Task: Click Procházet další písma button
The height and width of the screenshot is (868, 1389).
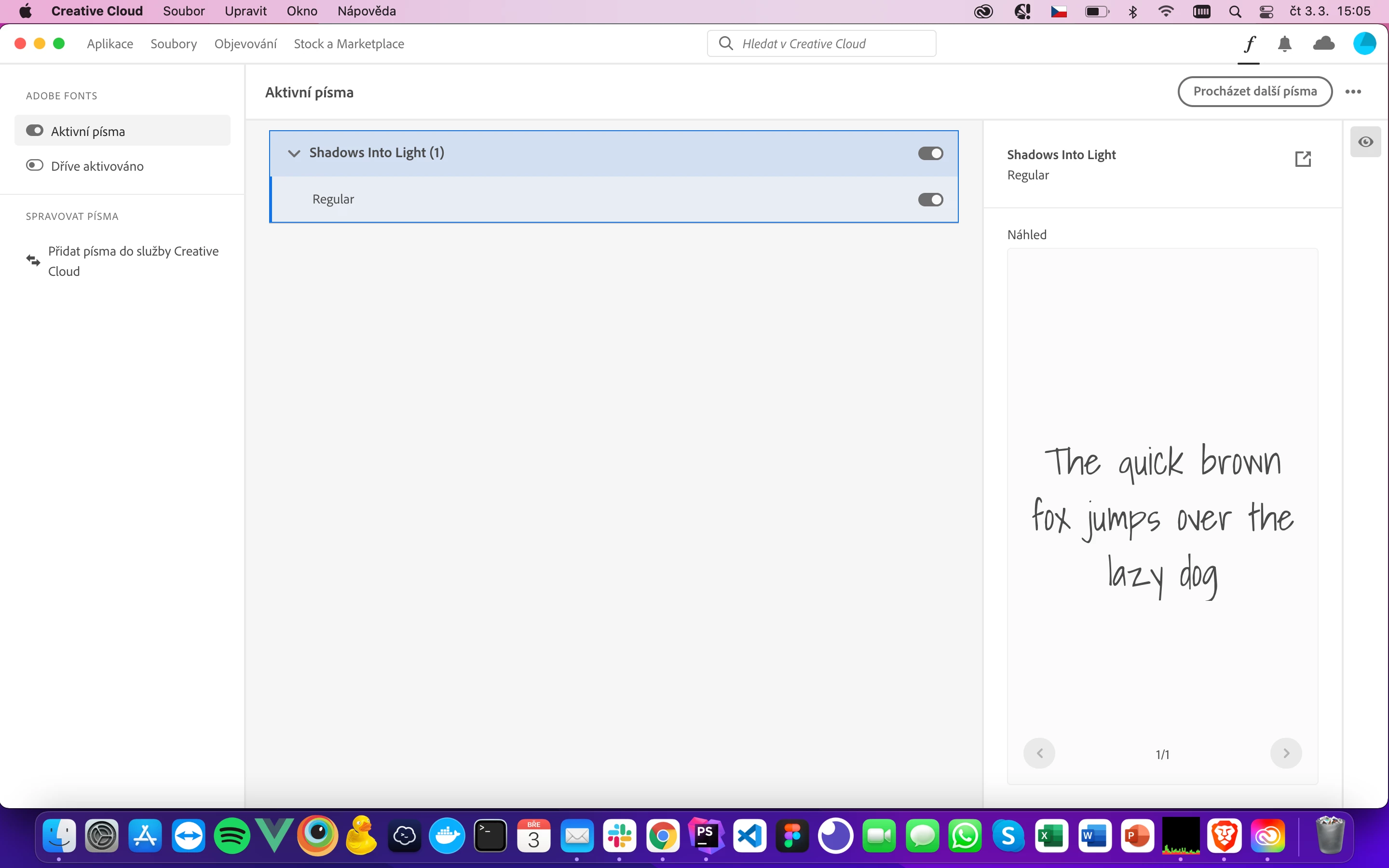Action: pyautogui.click(x=1255, y=92)
